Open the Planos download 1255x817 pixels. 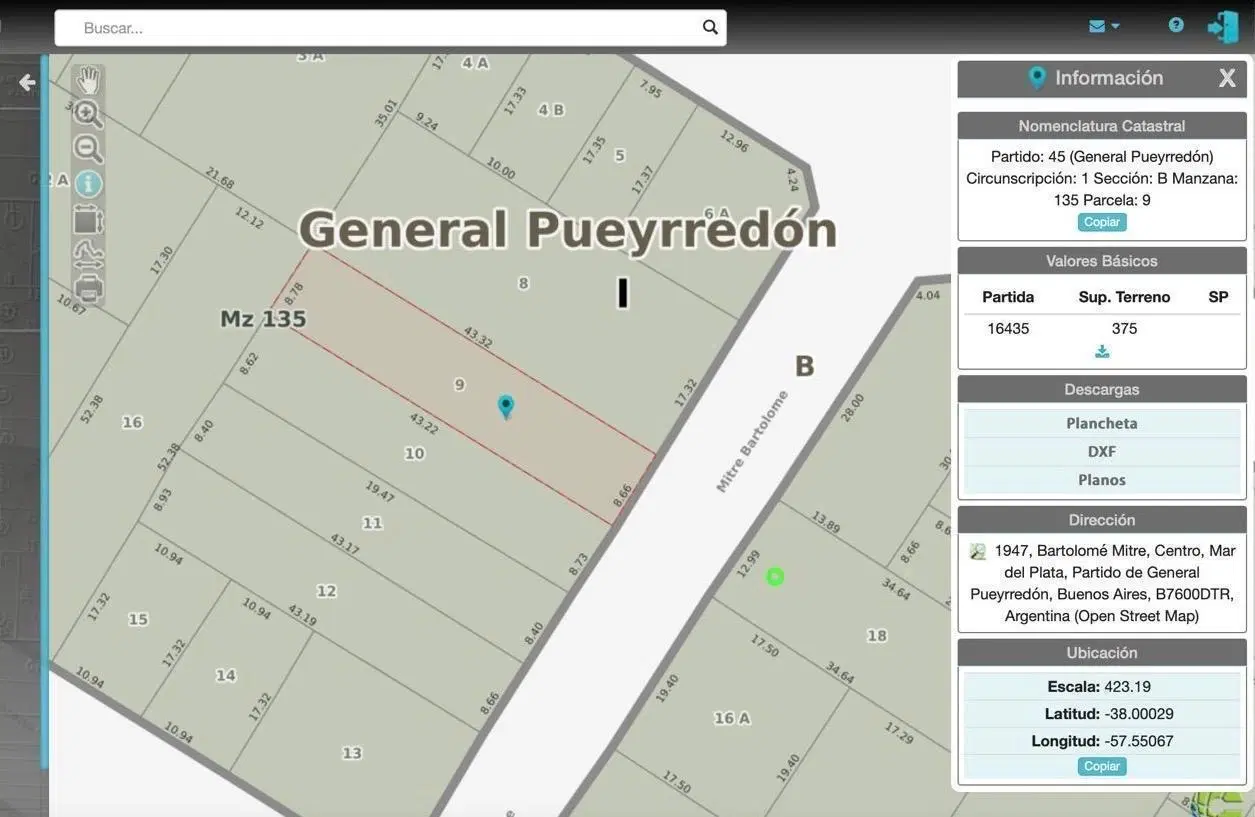coord(1102,480)
